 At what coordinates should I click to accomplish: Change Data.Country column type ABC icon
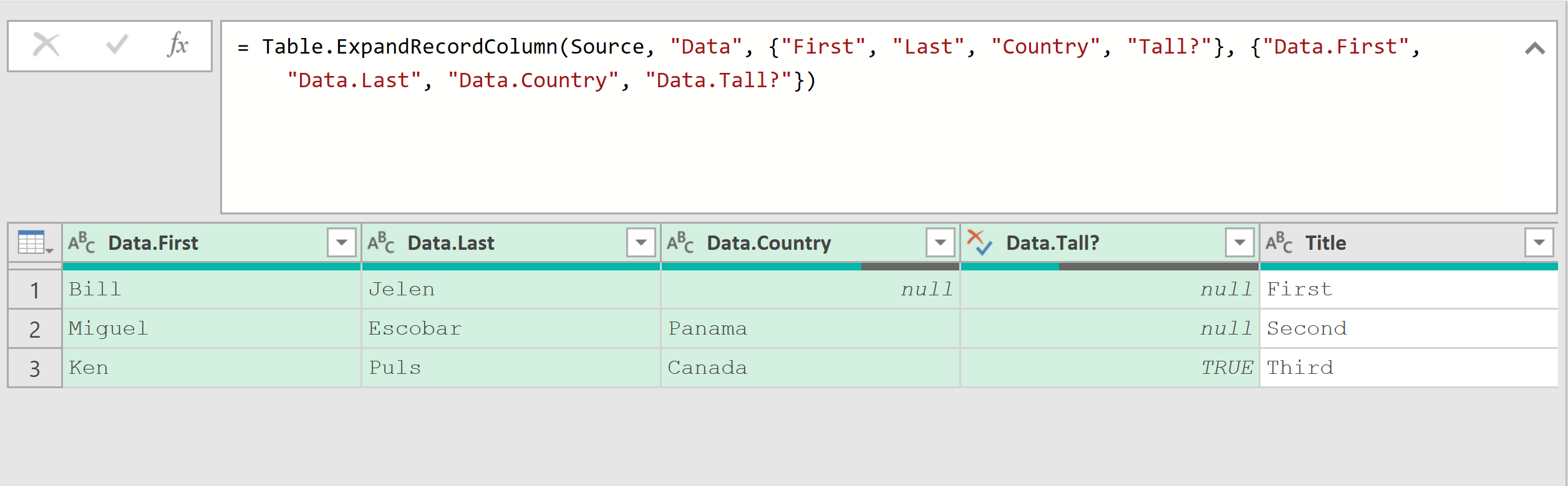click(x=680, y=242)
